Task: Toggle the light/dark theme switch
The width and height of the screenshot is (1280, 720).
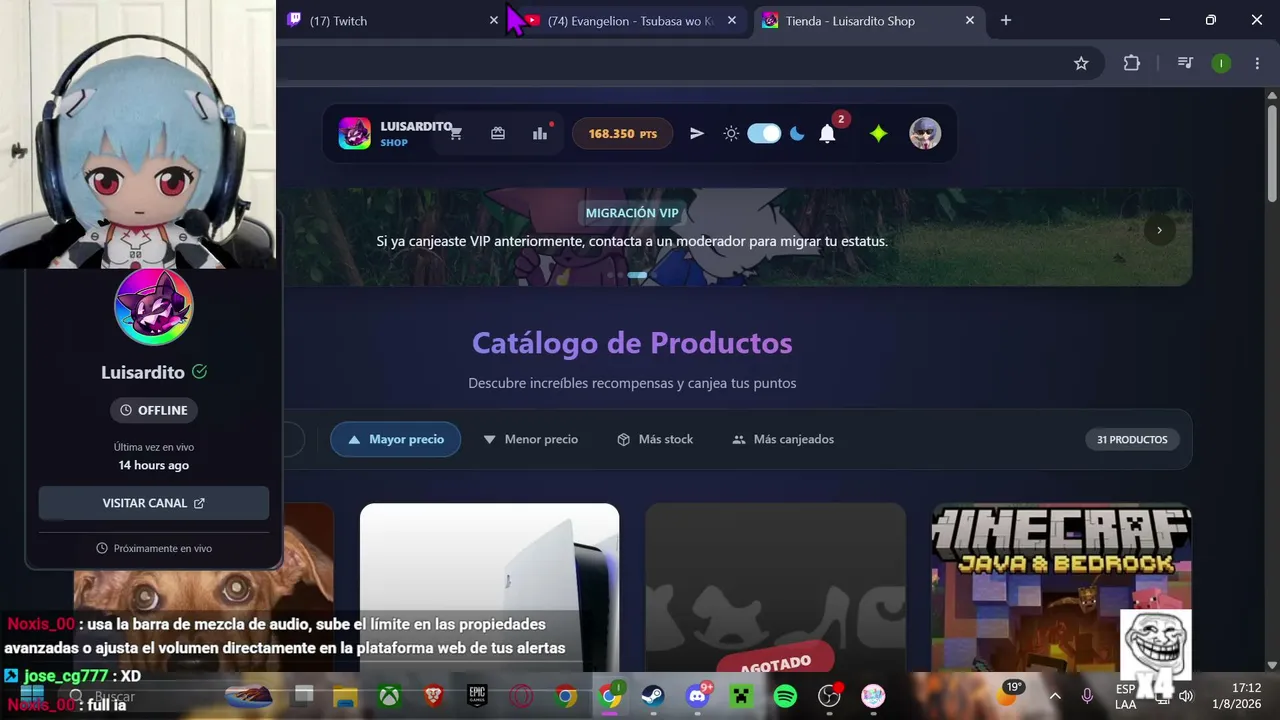Action: [x=764, y=134]
